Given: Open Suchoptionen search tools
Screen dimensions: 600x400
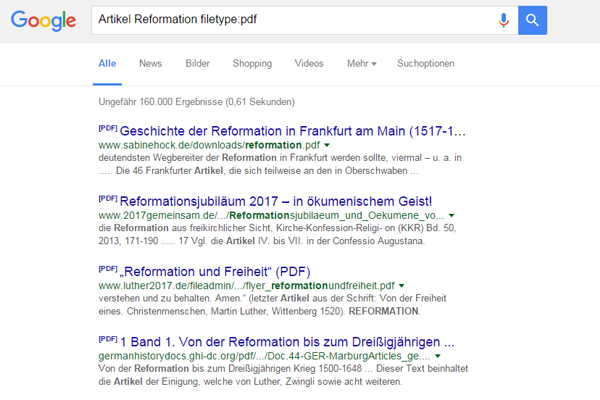Looking at the screenshot, I should 428,64.
